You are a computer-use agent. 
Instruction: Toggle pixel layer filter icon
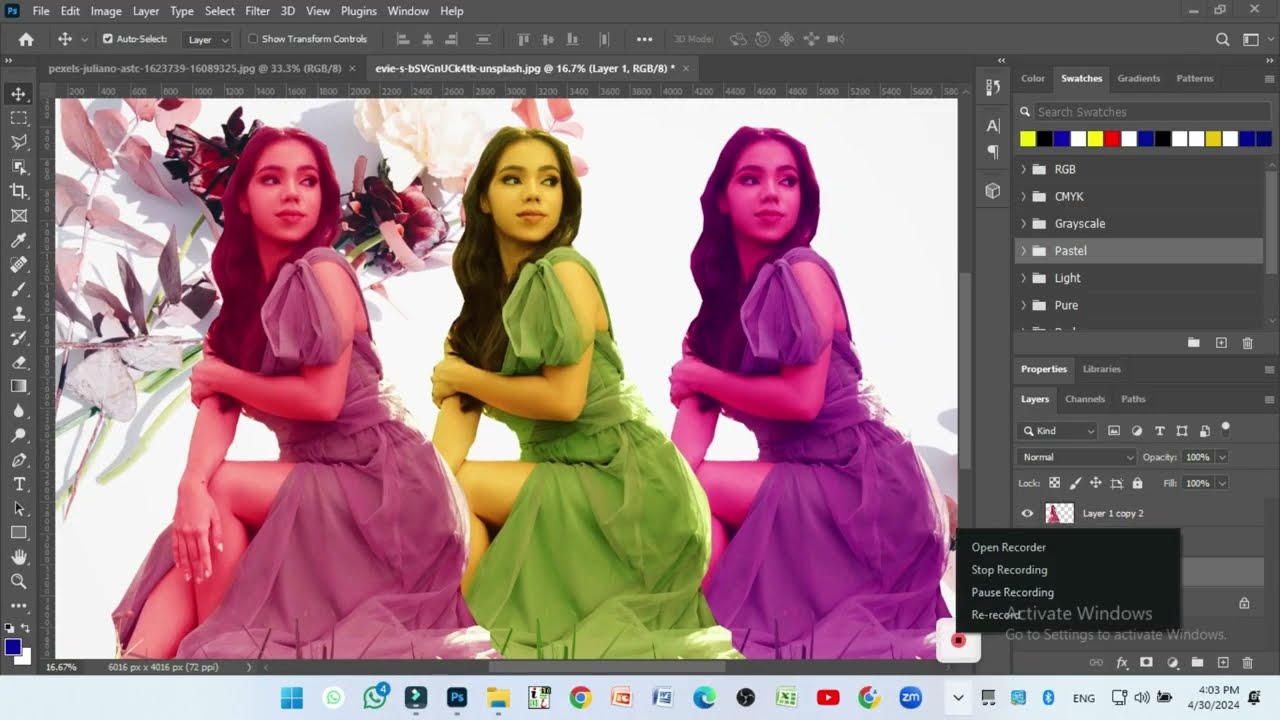tap(1114, 431)
